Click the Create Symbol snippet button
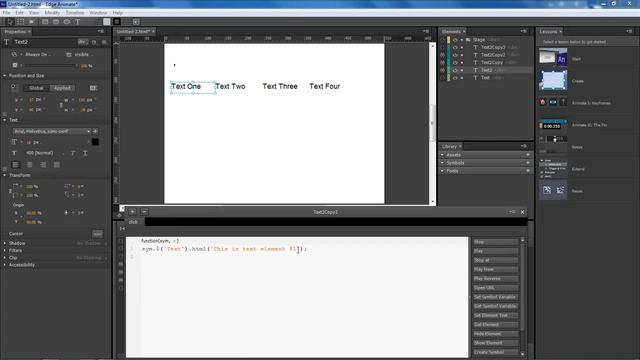Viewport: 640px width, 360px height. click(496, 352)
